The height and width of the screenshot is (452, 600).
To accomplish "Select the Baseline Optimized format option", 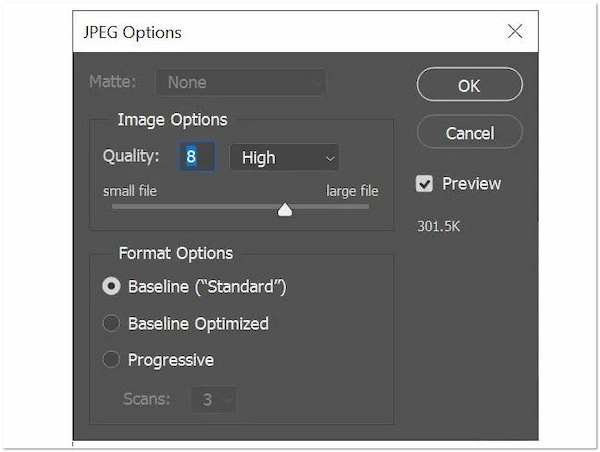I will pyautogui.click(x=111, y=323).
